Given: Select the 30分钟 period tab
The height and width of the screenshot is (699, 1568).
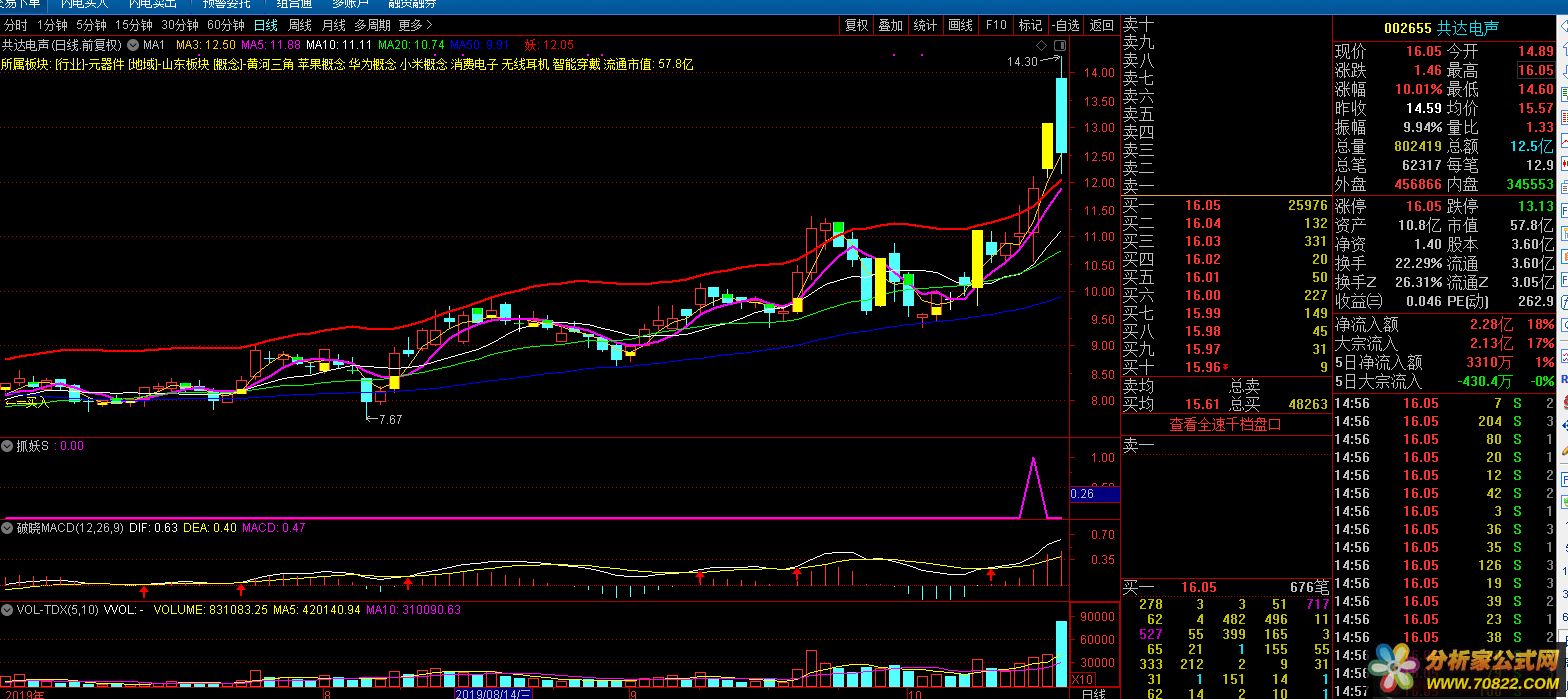Looking at the screenshot, I should tap(180, 25).
